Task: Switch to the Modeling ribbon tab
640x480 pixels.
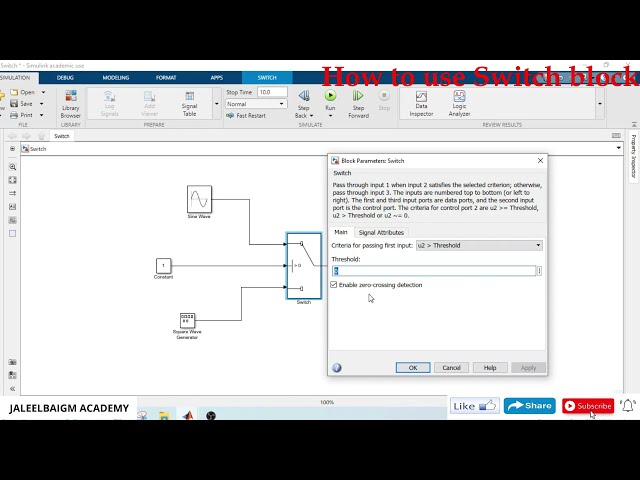Action: pyautogui.click(x=116, y=78)
